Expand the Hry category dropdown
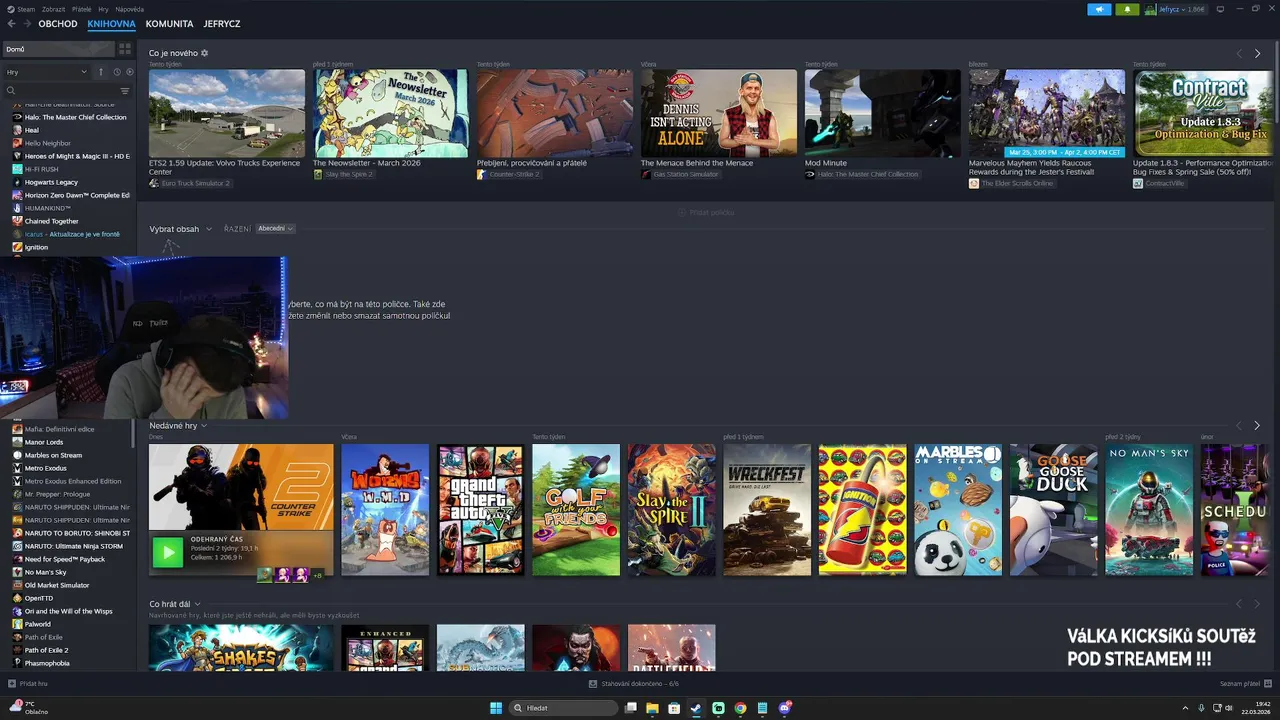Image resolution: width=1280 pixels, height=720 pixels. click(x=46, y=72)
